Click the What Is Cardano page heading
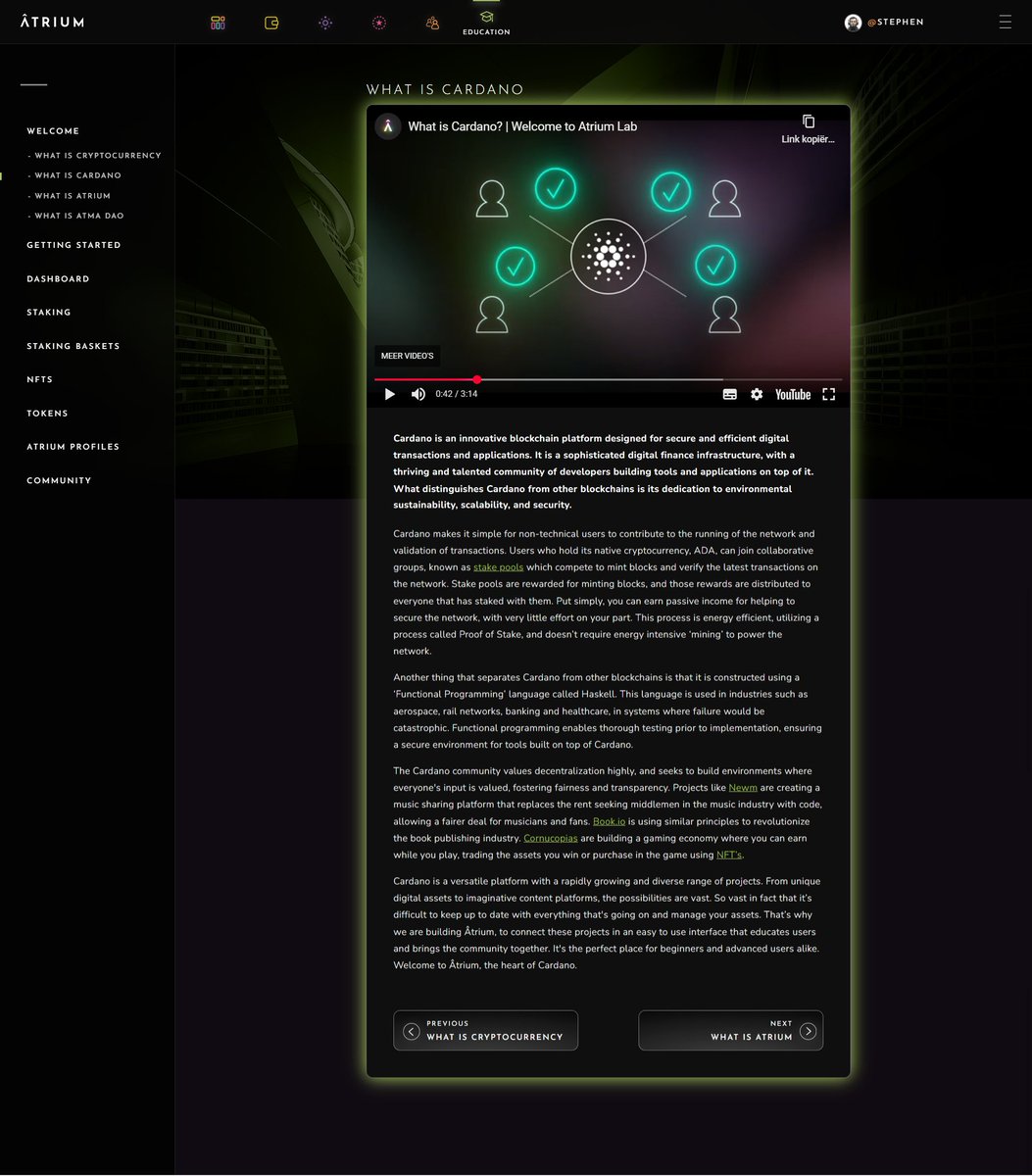1032x1176 pixels. tap(445, 89)
